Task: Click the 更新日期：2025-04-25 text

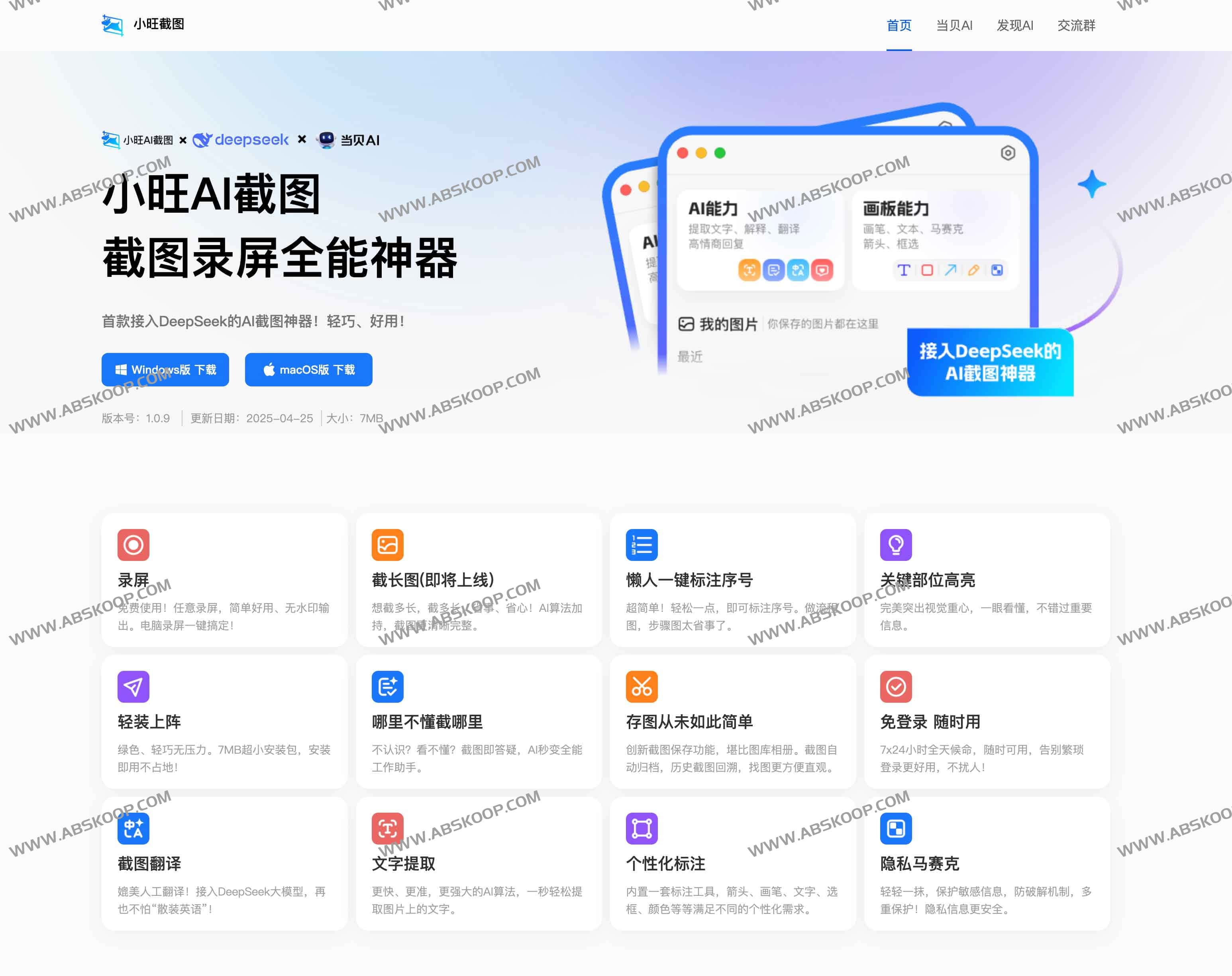Action: coord(251,418)
